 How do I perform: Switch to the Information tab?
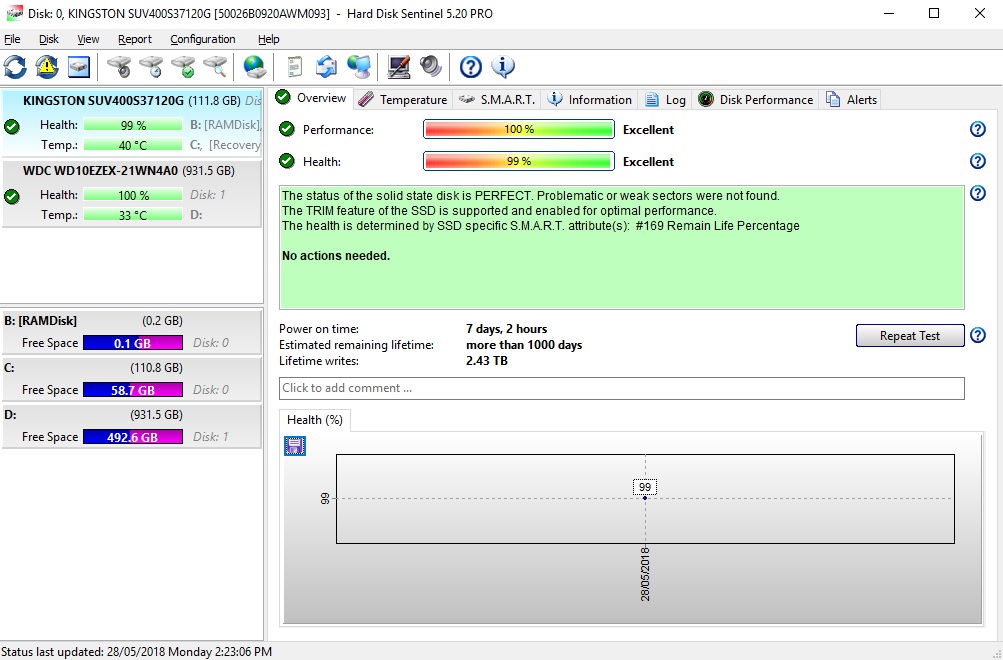pos(590,100)
